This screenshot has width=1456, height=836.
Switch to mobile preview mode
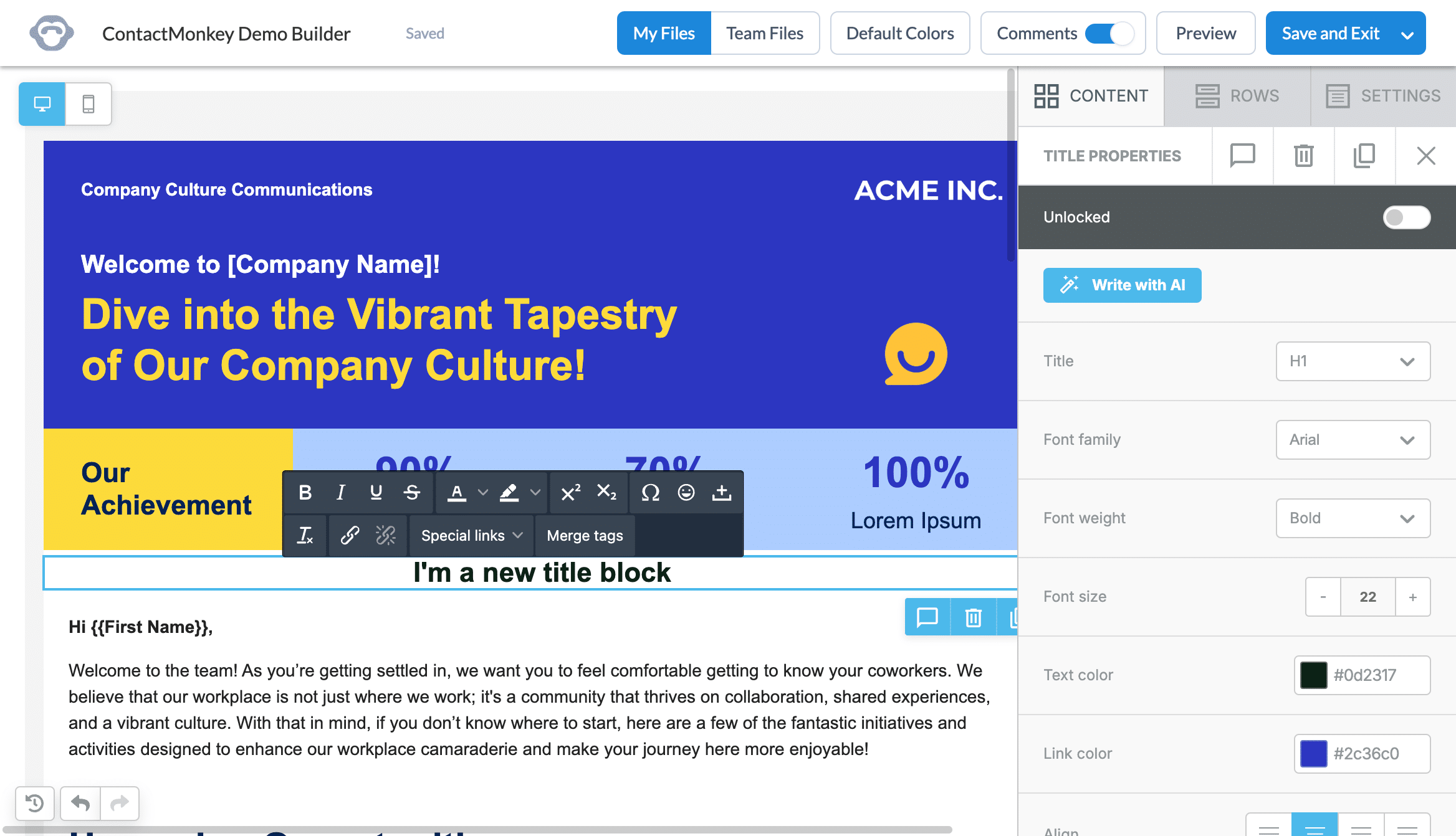[x=88, y=103]
